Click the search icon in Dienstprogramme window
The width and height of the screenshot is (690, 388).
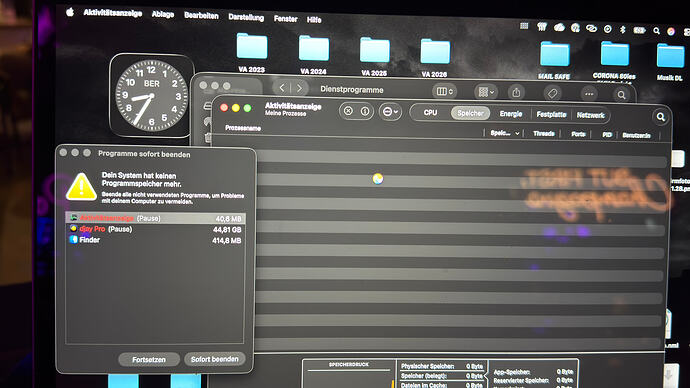click(x=621, y=95)
